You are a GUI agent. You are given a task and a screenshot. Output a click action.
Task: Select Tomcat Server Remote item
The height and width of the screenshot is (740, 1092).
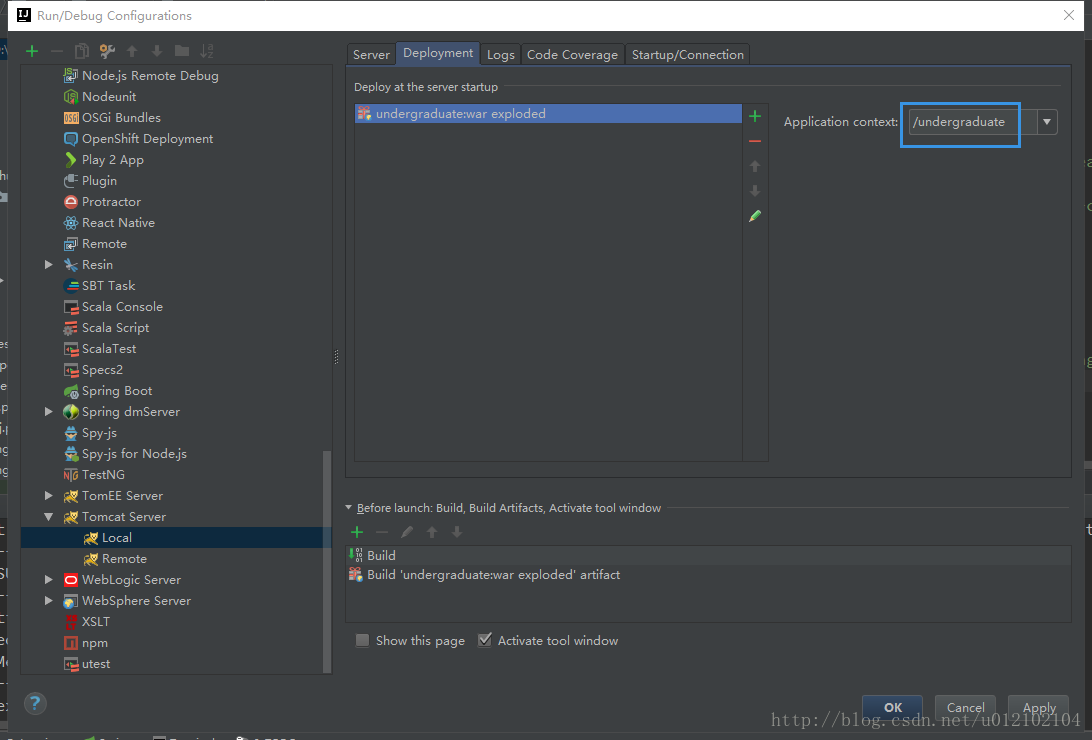coord(115,558)
